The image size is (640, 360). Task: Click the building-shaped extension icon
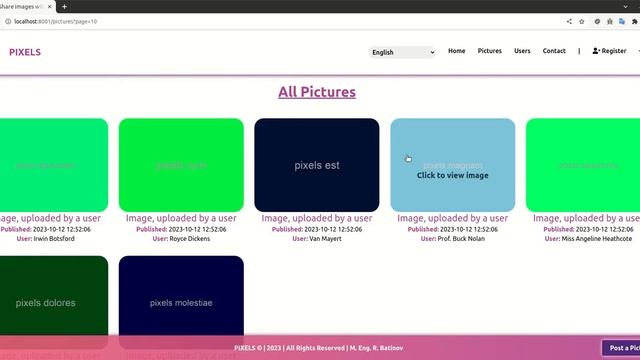pyautogui.click(x=609, y=22)
